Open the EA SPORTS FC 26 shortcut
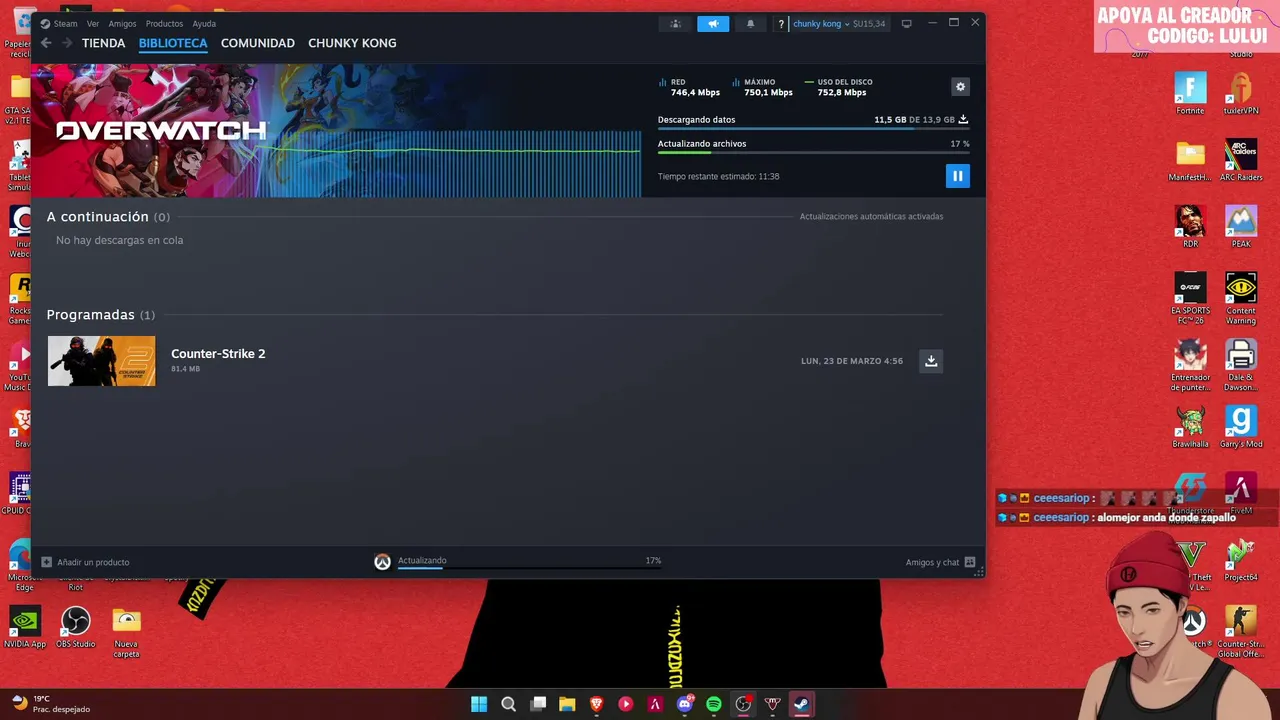1280x720 pixels. pos(1190,298)
